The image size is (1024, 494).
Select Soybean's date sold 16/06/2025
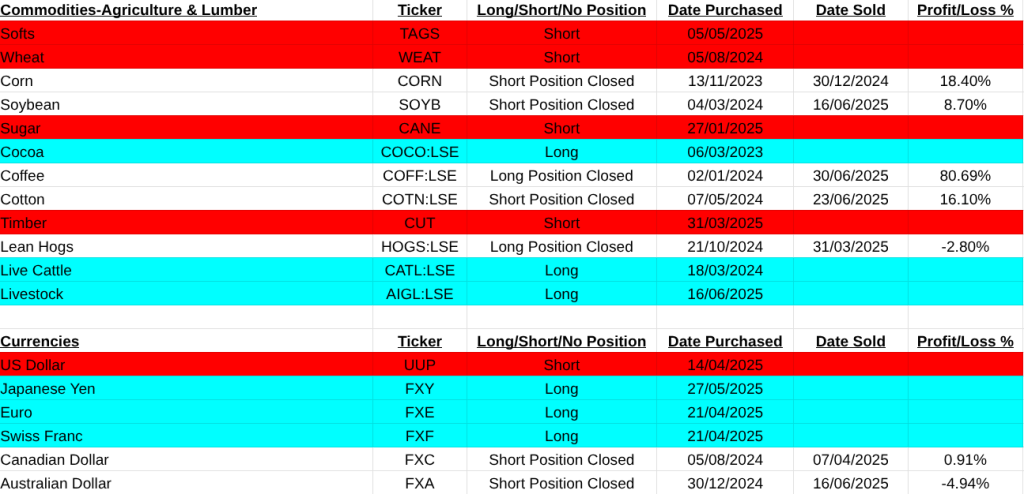tap(851, 104)
